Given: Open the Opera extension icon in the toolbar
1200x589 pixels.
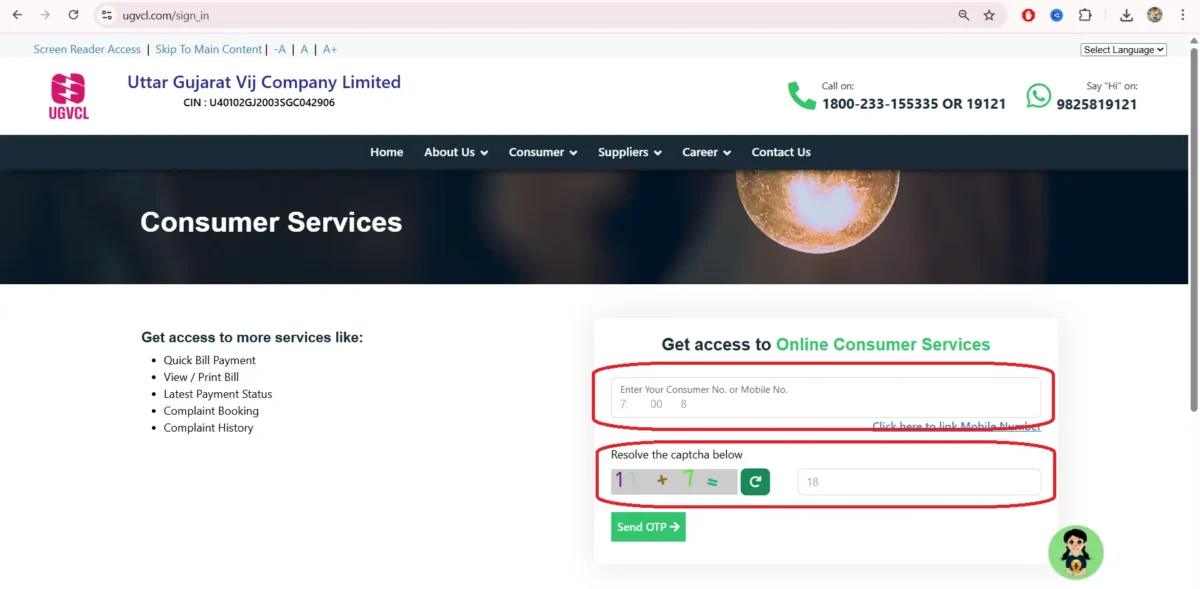Looking at the screenshot, I should click(1029, 15).
